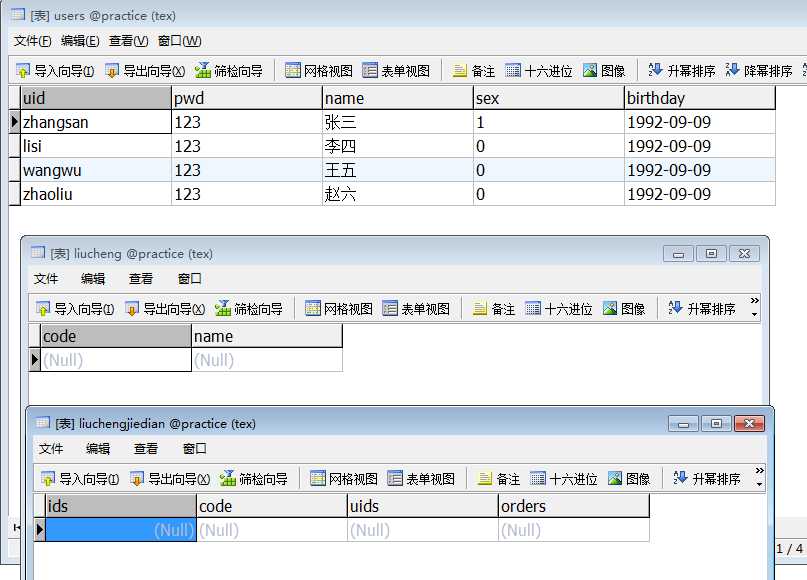Click Import Wizard icon in liucheng window
807x580 pixels.
coord(43,309)
